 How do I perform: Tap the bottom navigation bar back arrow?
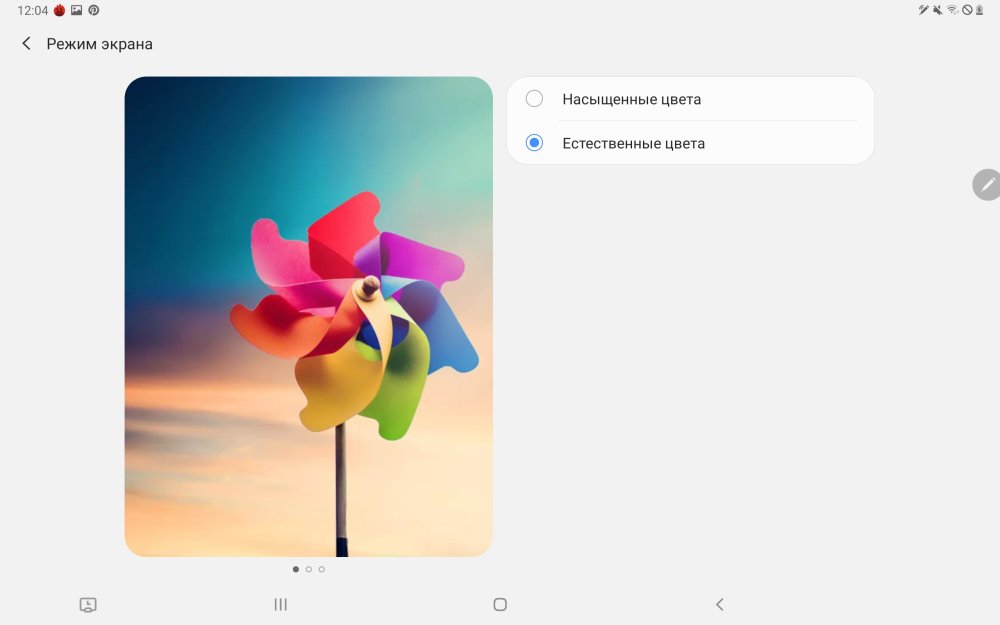719,604
